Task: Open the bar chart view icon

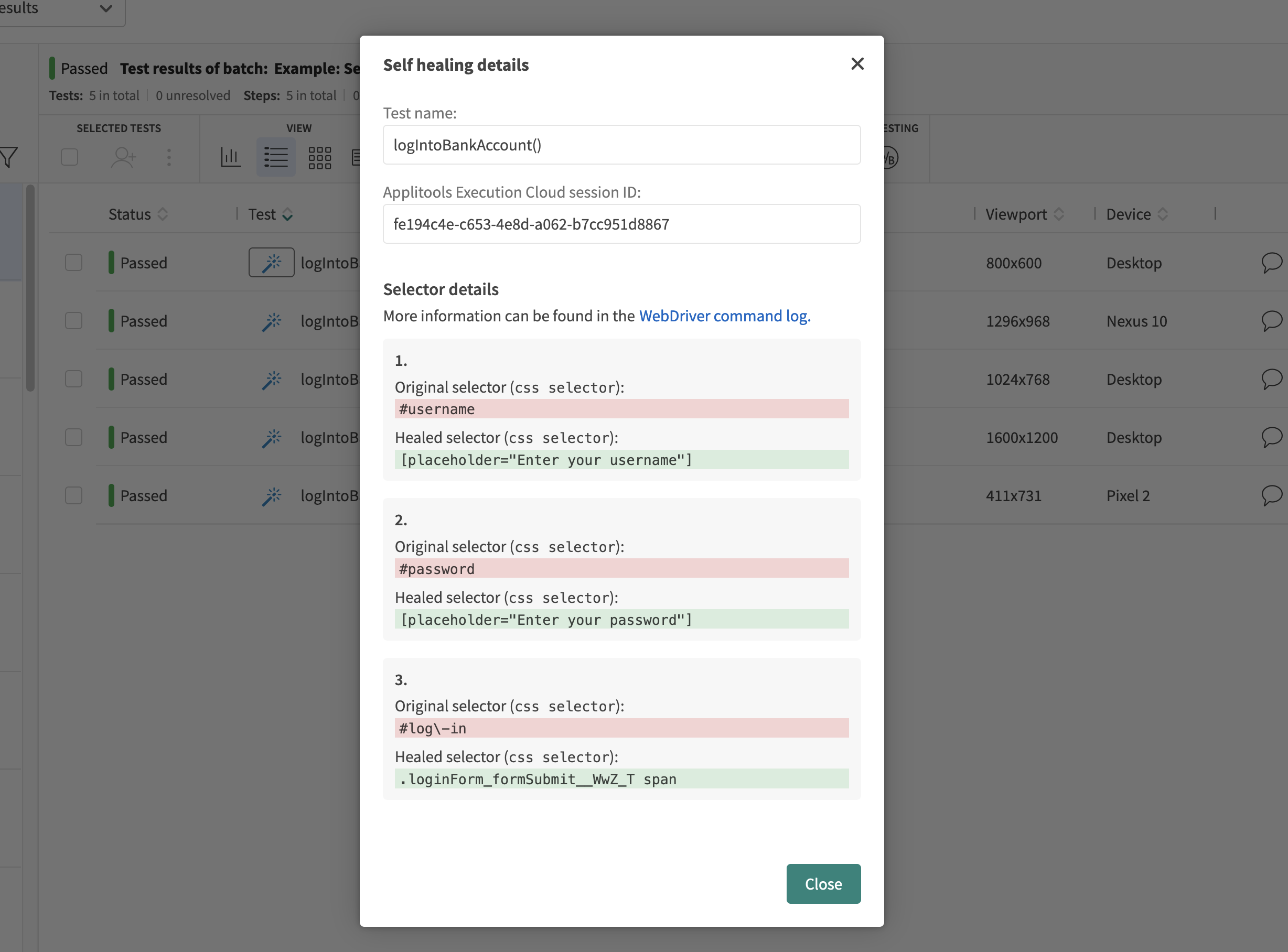Action: tap(231, 157)
